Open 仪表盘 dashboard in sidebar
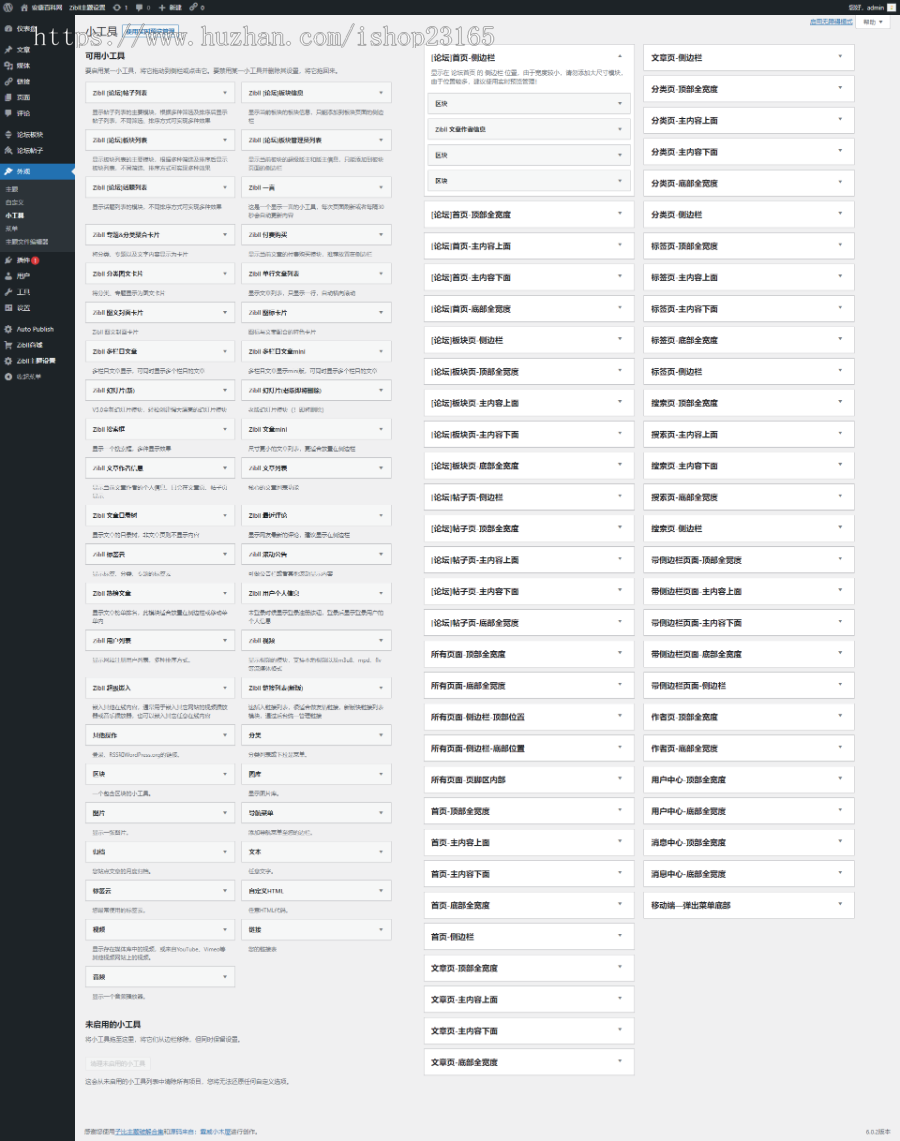 [x=26, y=28]
